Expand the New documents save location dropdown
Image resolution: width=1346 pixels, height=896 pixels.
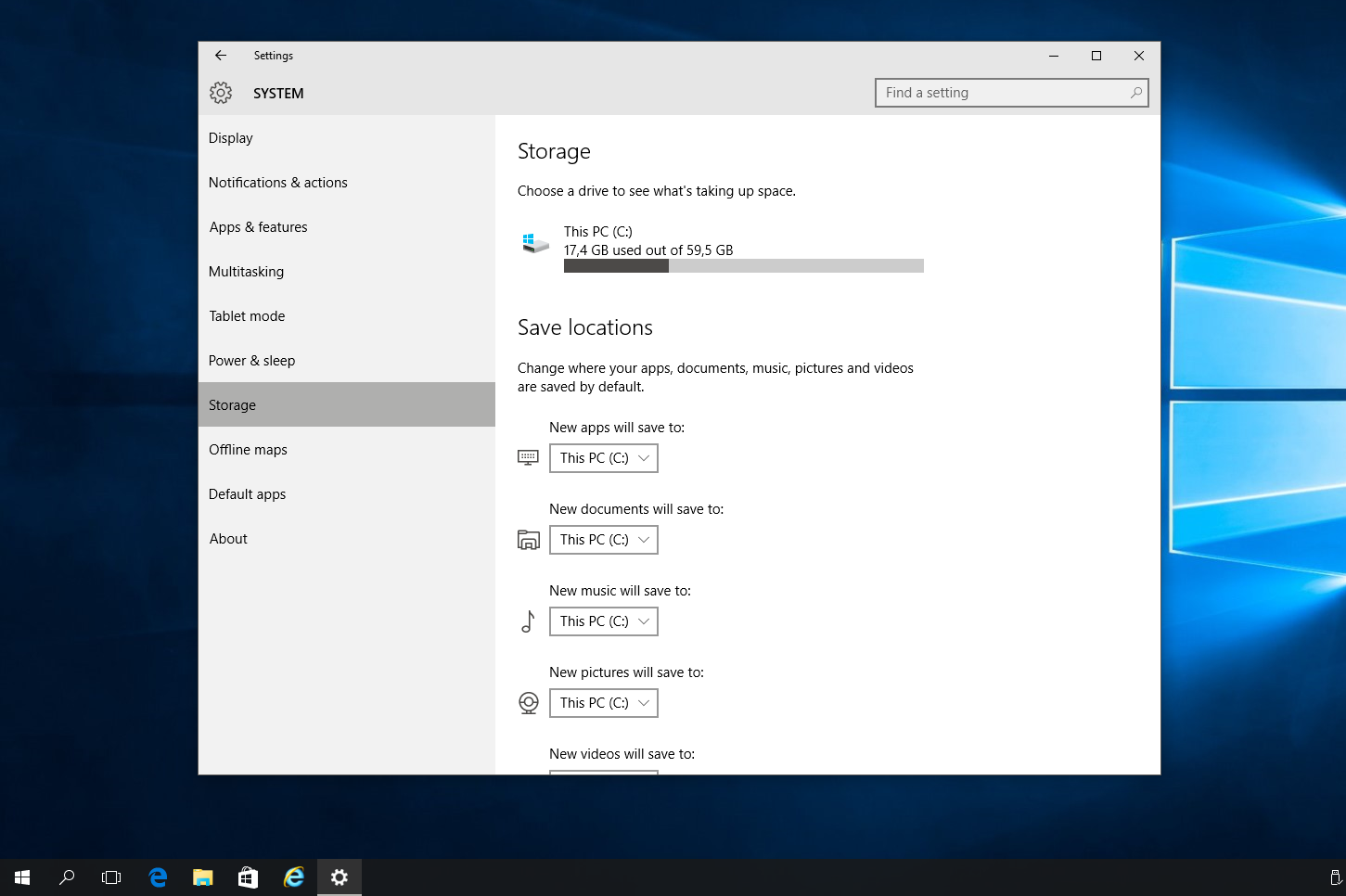(x=604, y=540)
